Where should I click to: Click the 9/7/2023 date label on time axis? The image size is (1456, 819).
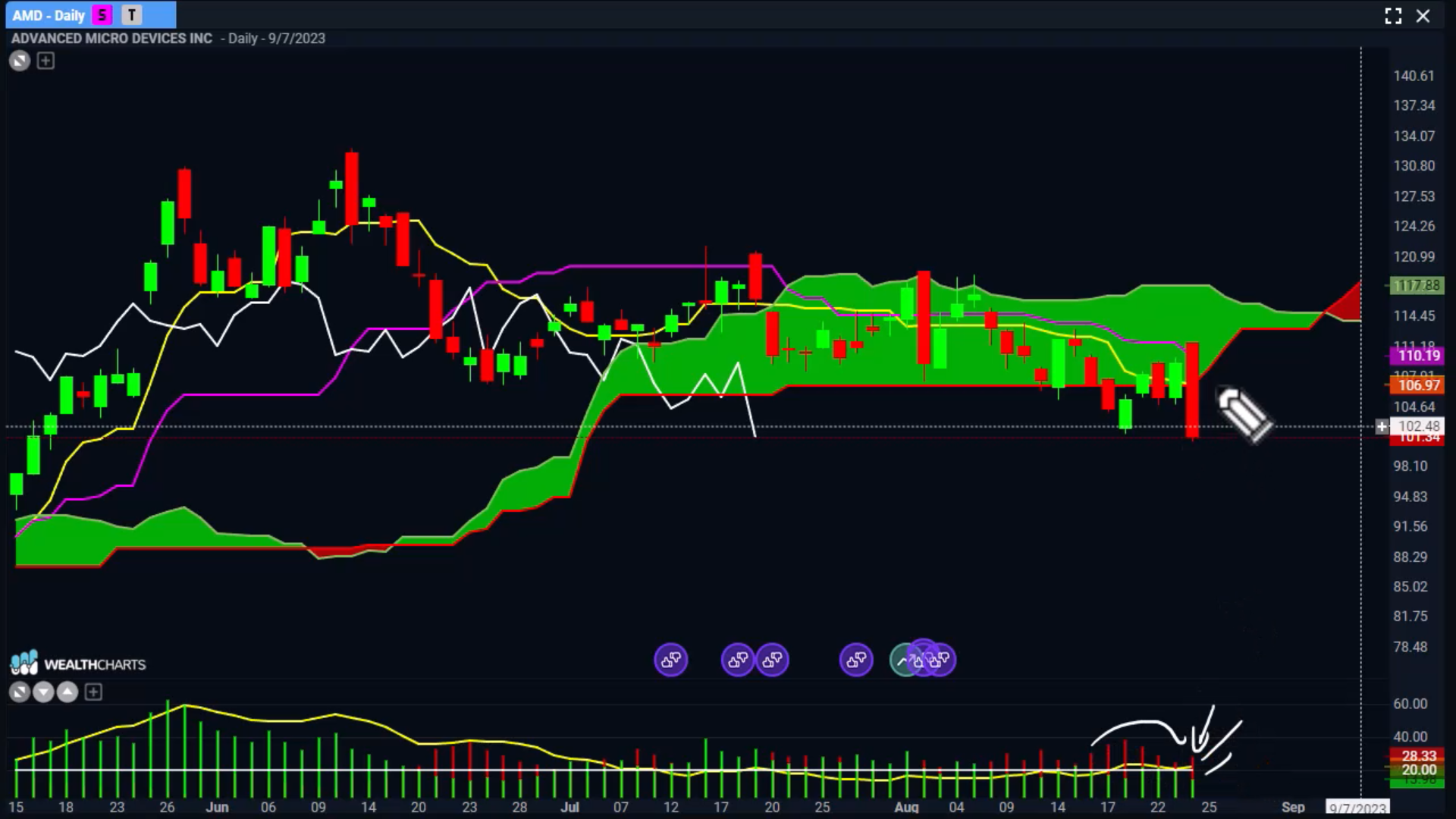(1357, 808)
